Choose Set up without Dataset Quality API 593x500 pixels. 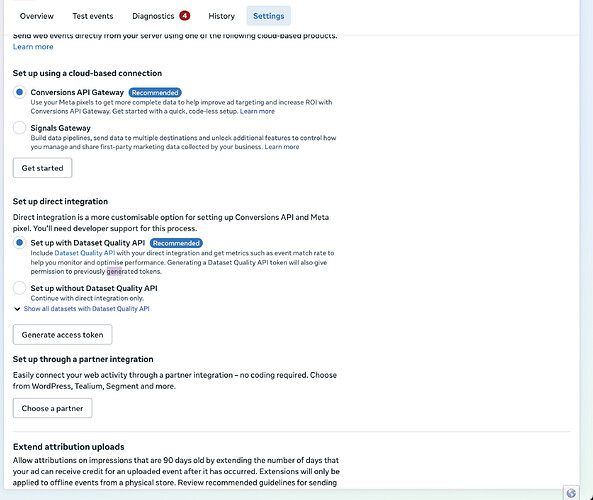tap(19, 288)
